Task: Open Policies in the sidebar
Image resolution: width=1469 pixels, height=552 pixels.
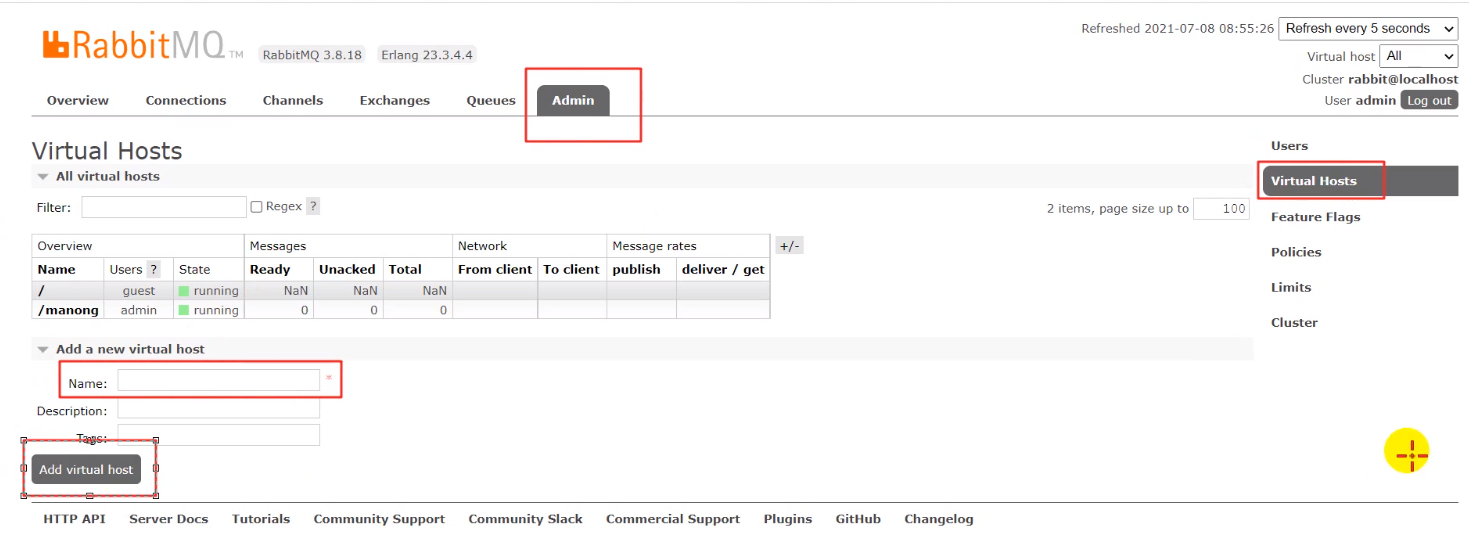Action: (1296, 252)
